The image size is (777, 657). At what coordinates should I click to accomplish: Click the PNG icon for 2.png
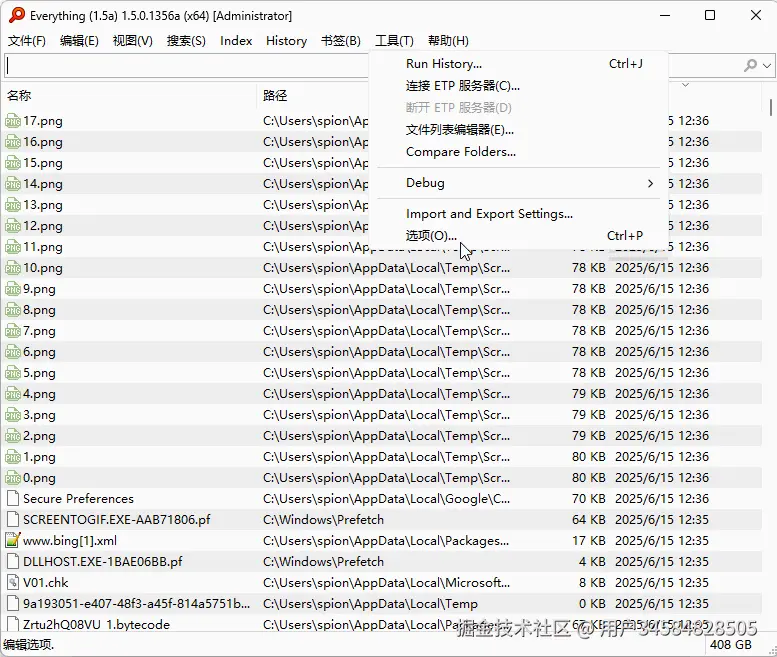pos(12,436)
